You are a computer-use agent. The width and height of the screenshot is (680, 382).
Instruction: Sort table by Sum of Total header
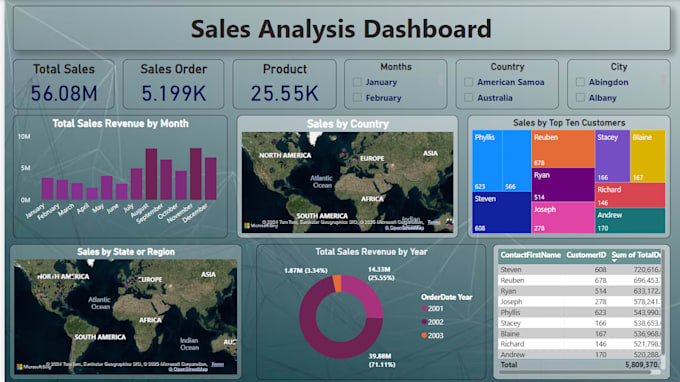(x=636, y=255)
